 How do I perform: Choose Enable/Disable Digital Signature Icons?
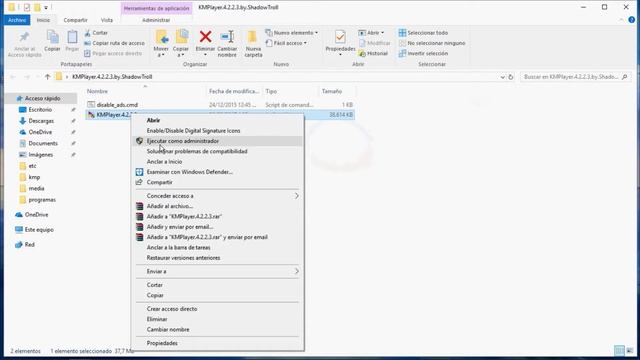[x=218, y=131]
